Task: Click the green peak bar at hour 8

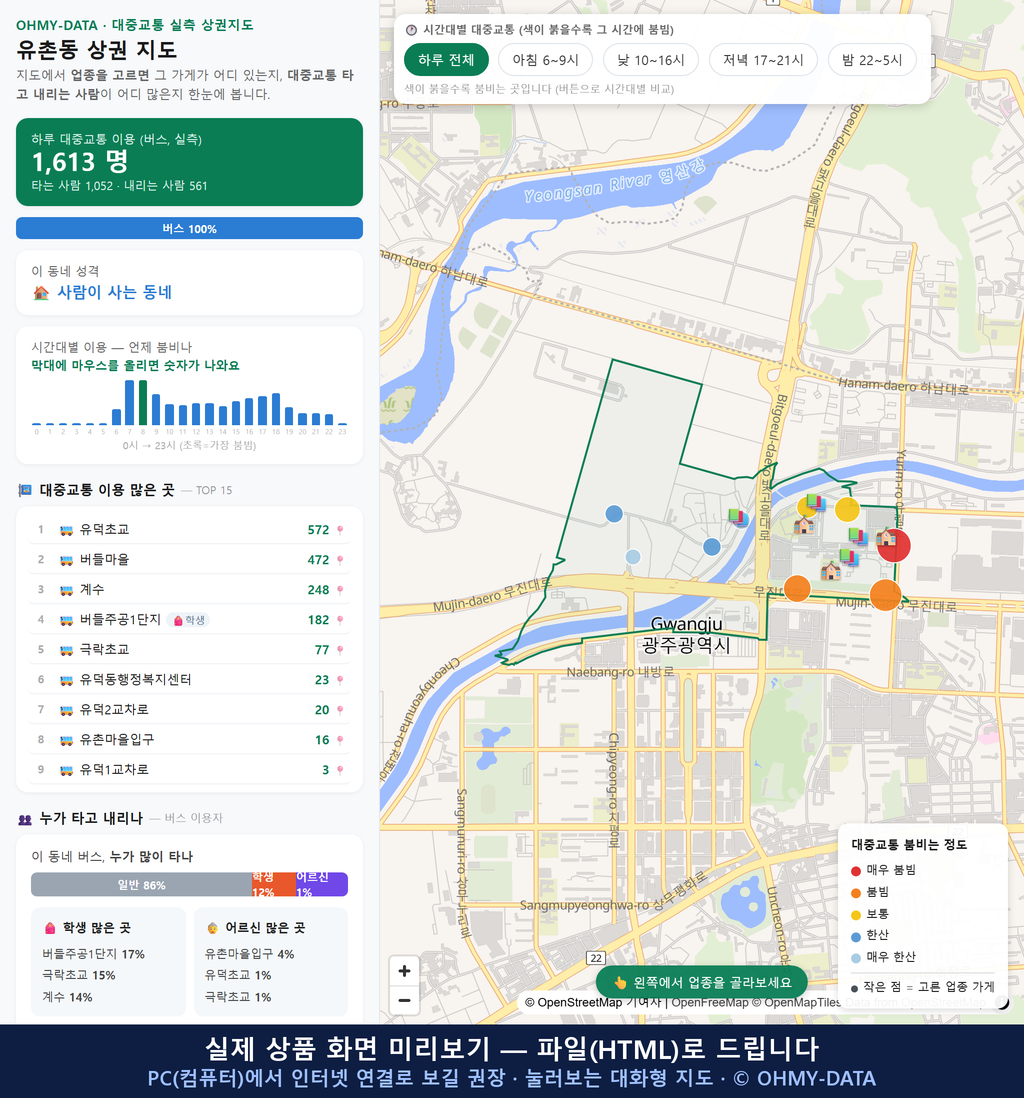Action: [143, 402]
